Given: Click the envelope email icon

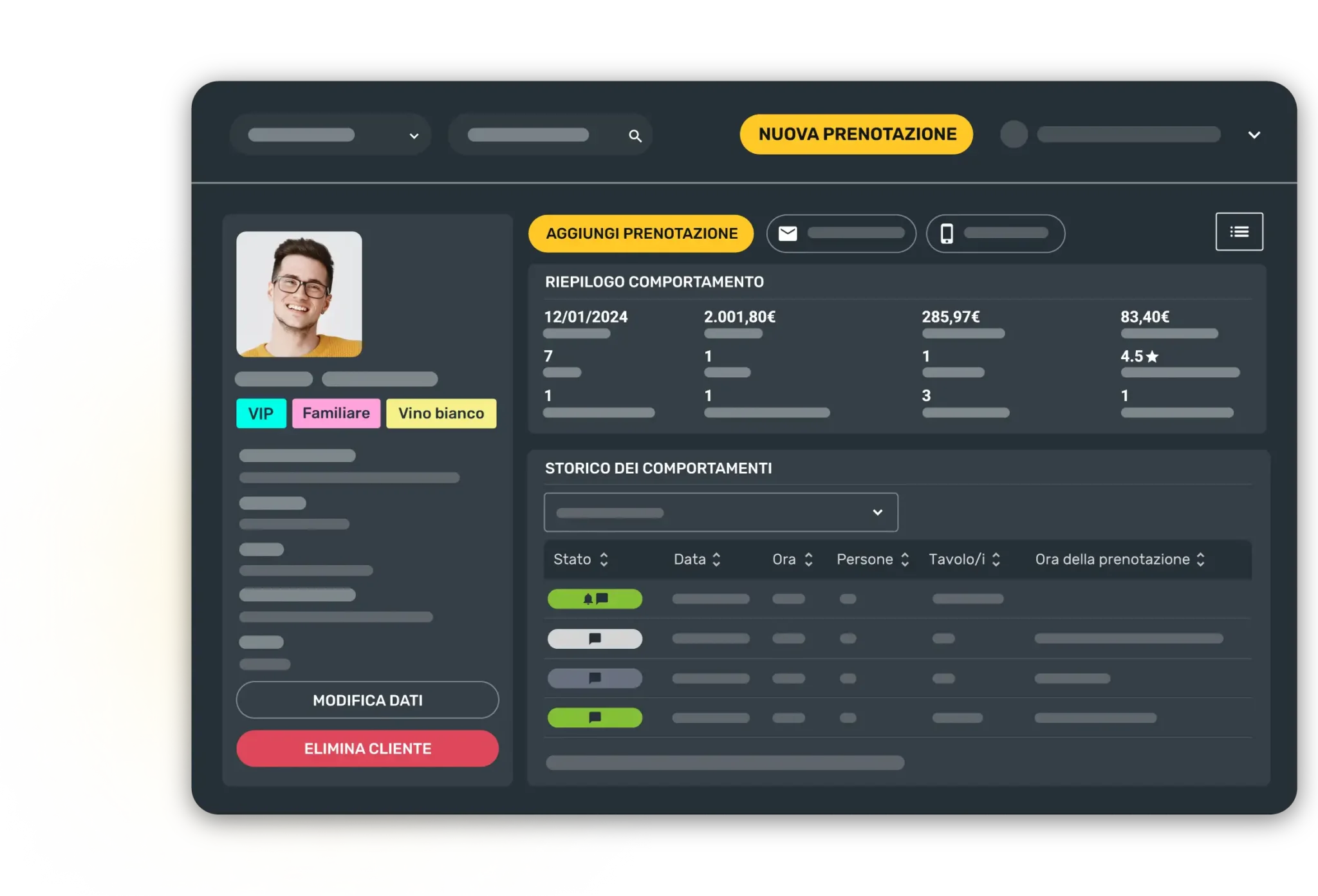Looking at the screenshot, I should point(788,234).
